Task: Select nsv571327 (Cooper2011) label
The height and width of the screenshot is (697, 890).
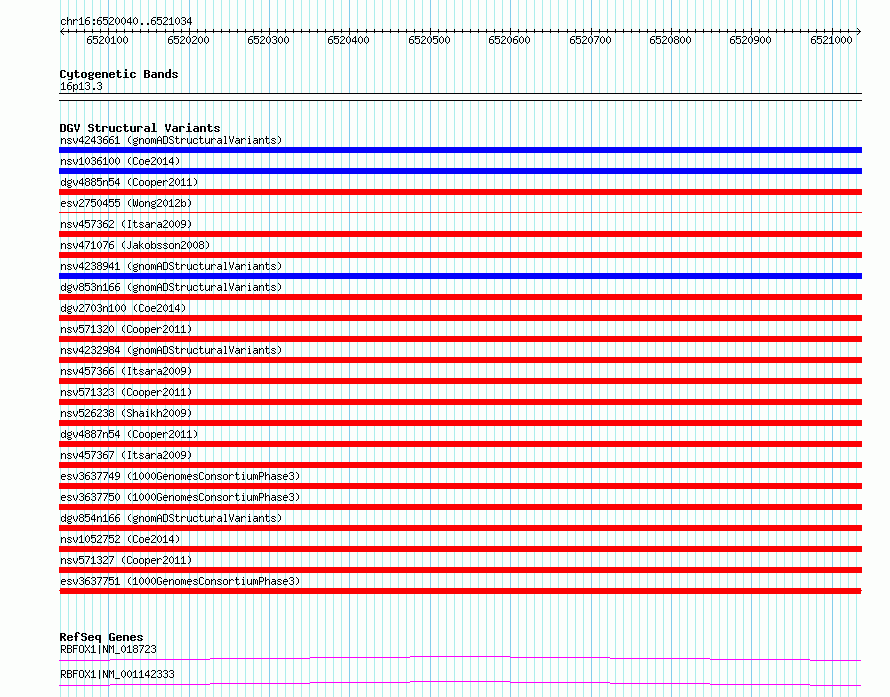Action: pos(126,560)
